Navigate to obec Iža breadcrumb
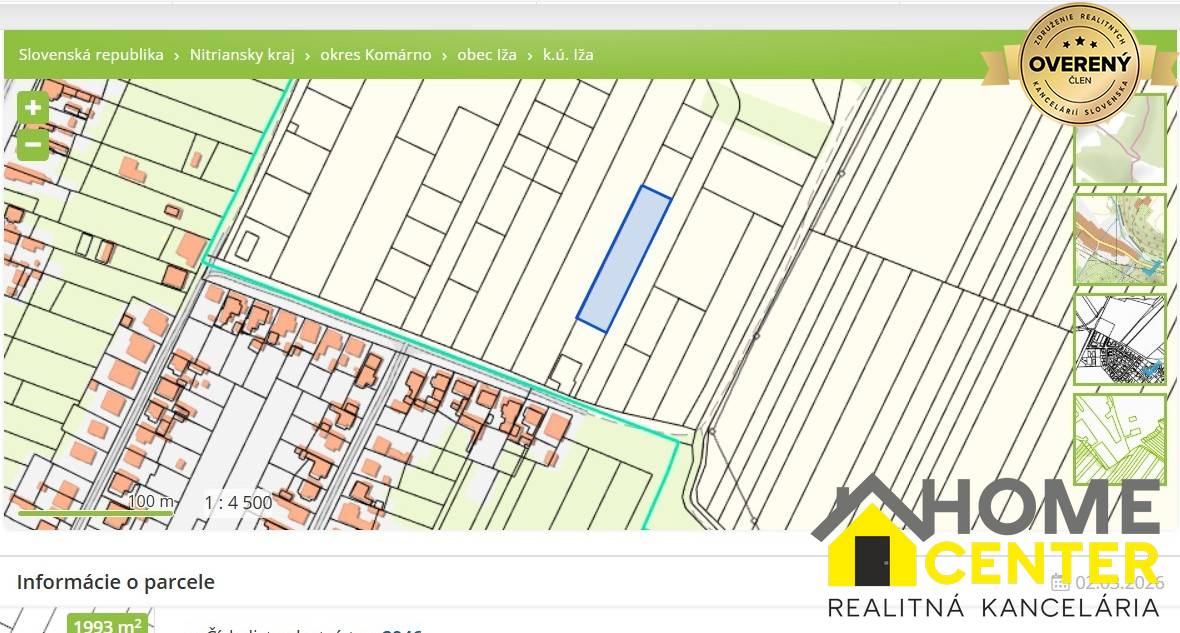 pos(487,55)
